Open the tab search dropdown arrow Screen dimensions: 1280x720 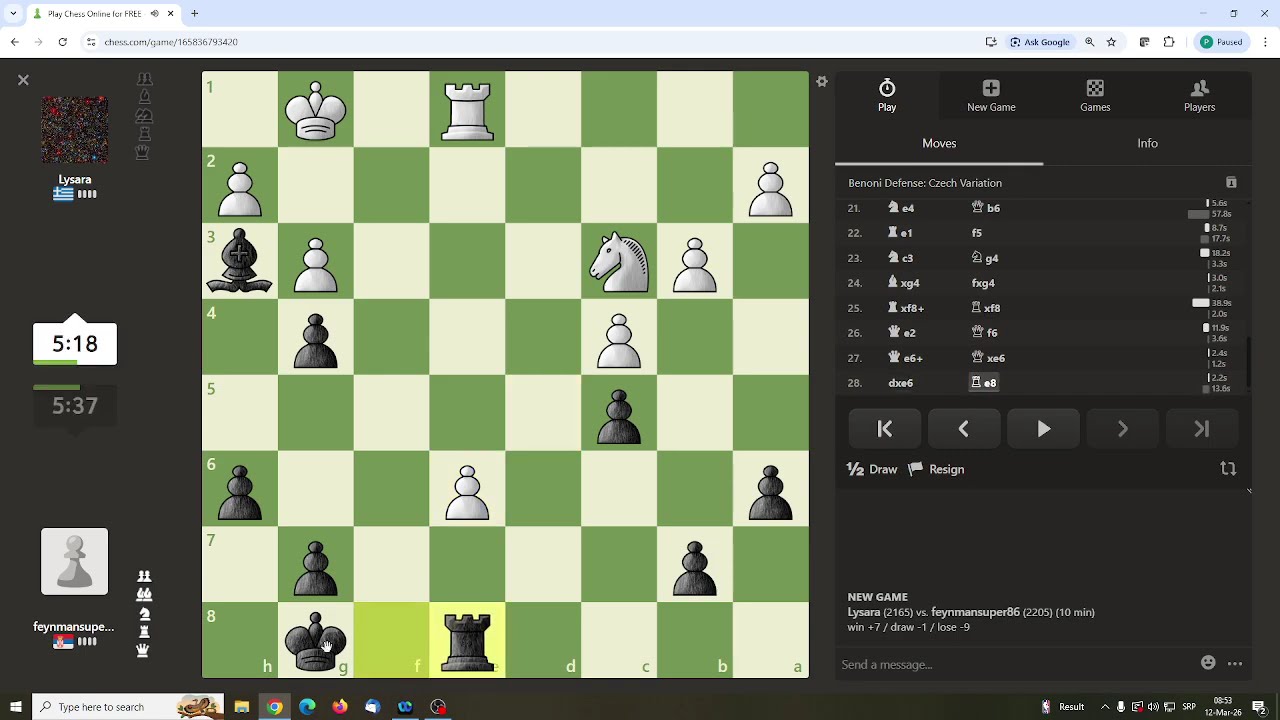click(x=13, y=14)
